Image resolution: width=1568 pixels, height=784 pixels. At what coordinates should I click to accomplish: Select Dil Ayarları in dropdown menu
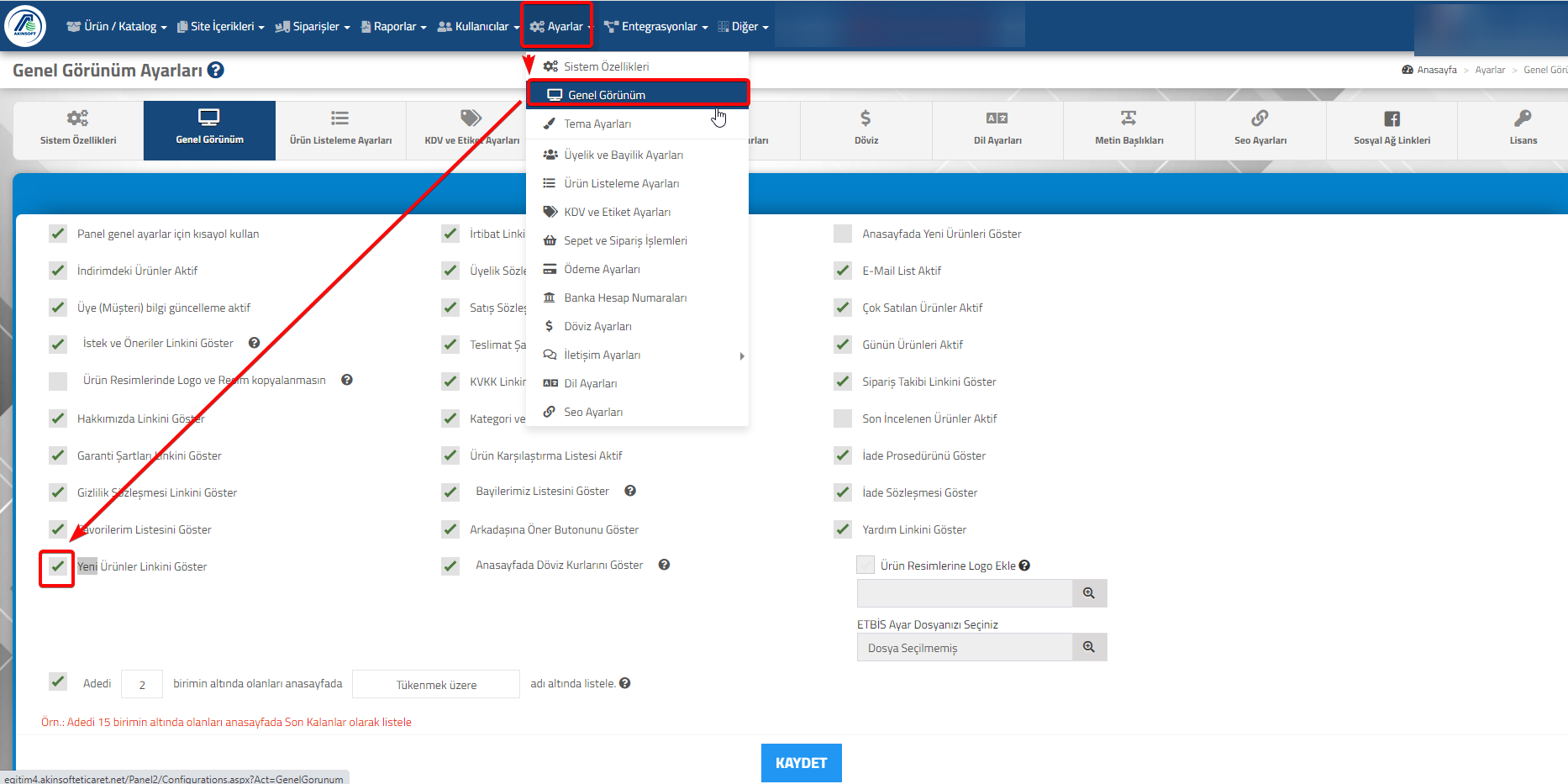pyautogui.click(x=638, y=383)
